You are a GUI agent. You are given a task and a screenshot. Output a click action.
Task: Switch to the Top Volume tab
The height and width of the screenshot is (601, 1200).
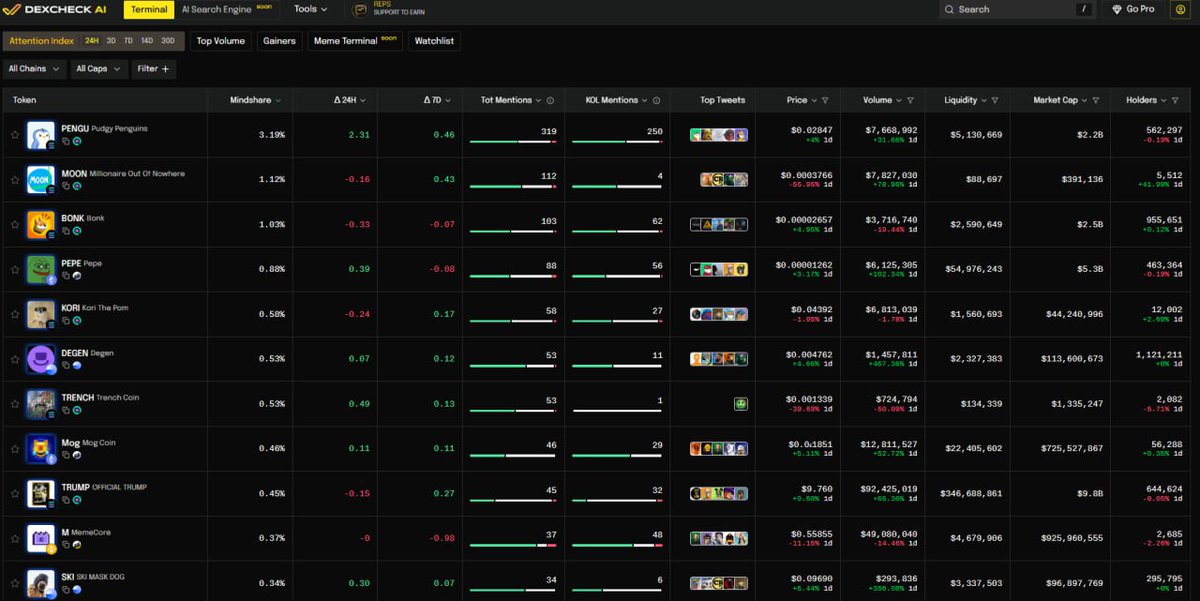[221, 41]
